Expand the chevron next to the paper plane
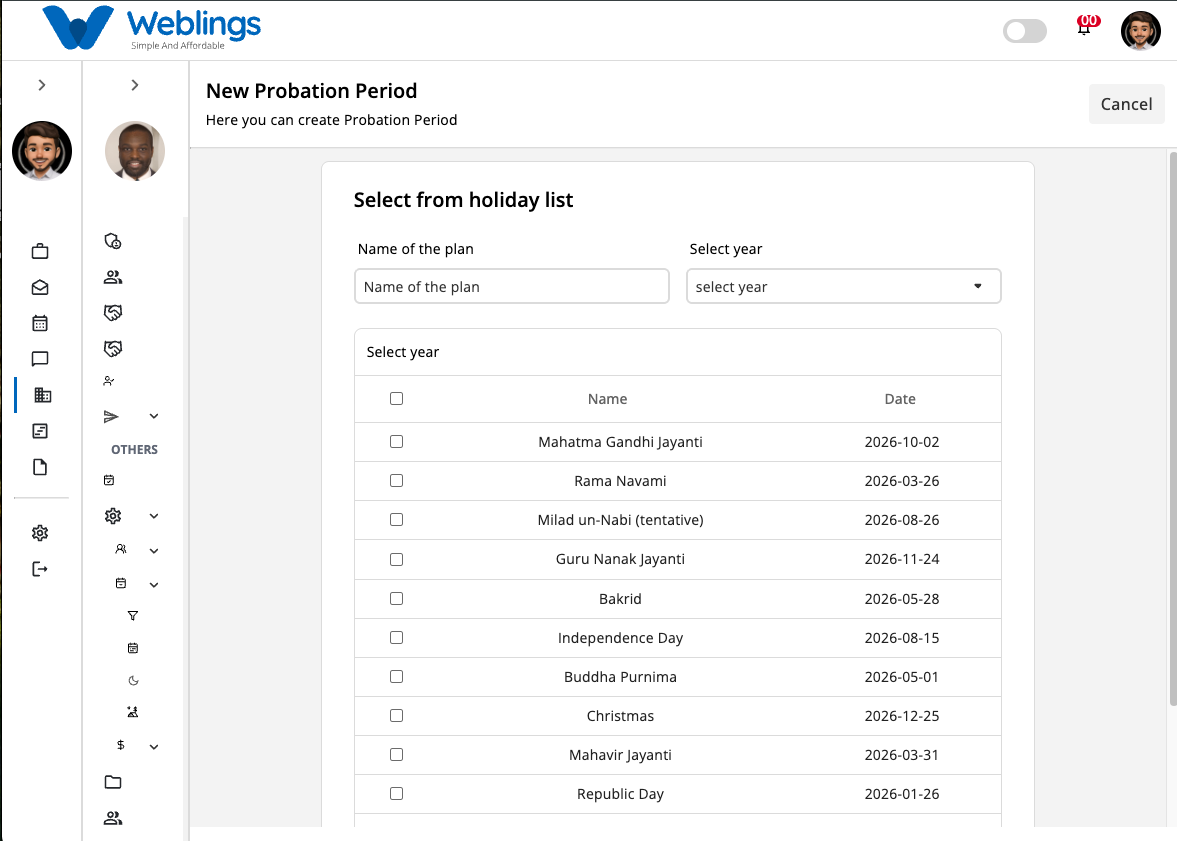The width and height of the screenshot is (1177, 841). (154, 417)
